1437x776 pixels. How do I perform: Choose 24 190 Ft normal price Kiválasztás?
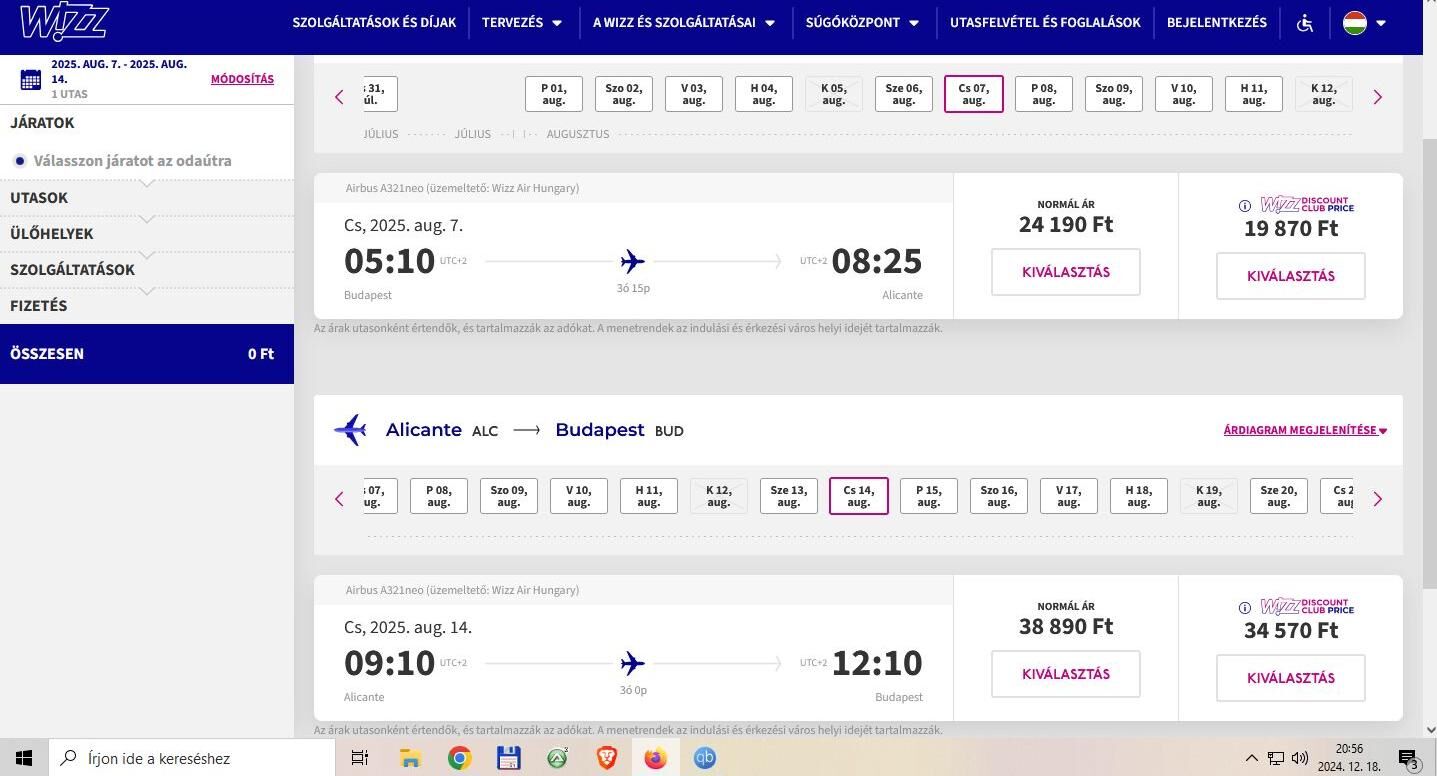point(1066,272)
